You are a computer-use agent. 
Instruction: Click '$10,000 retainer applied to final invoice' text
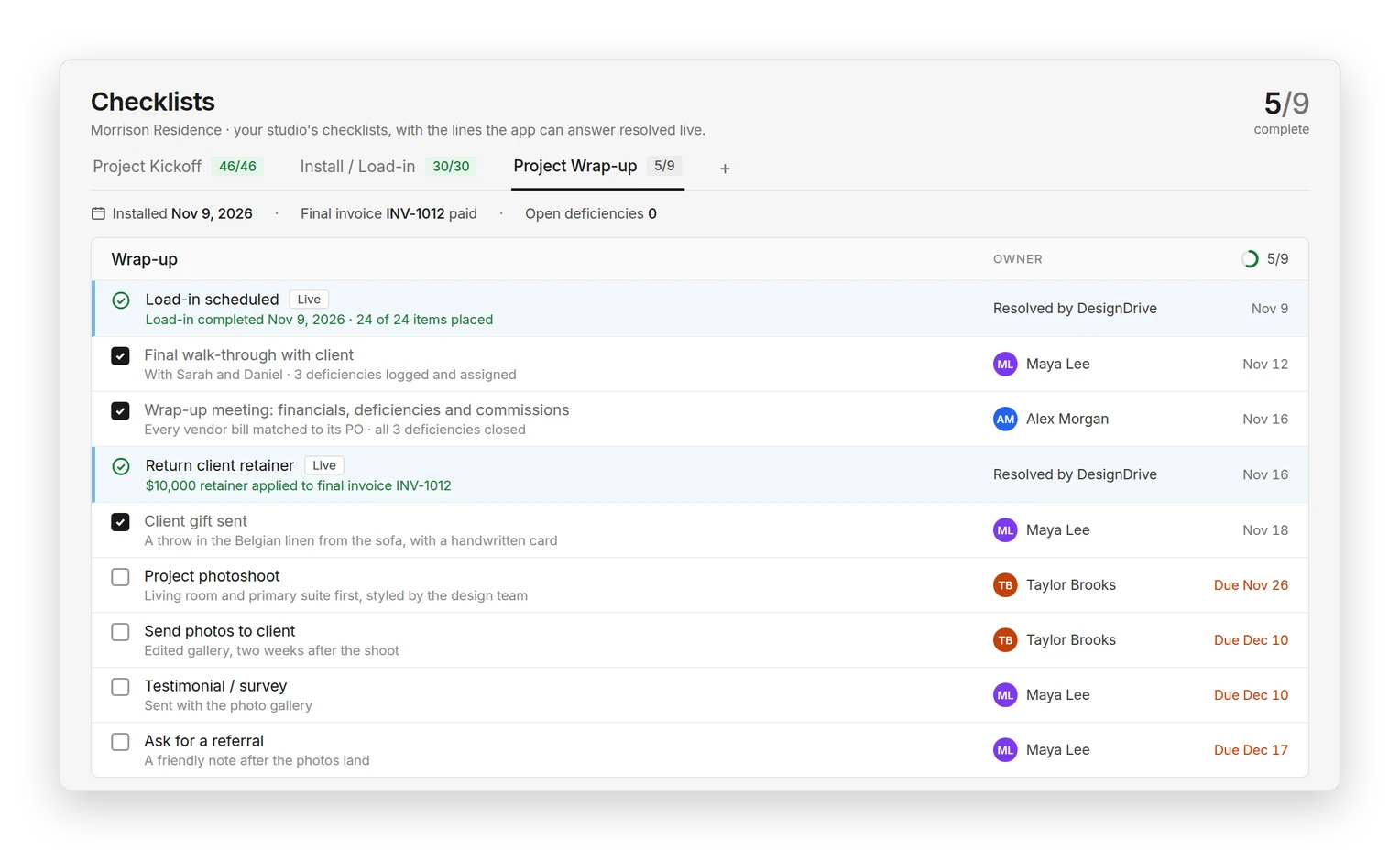click(298, 486)
